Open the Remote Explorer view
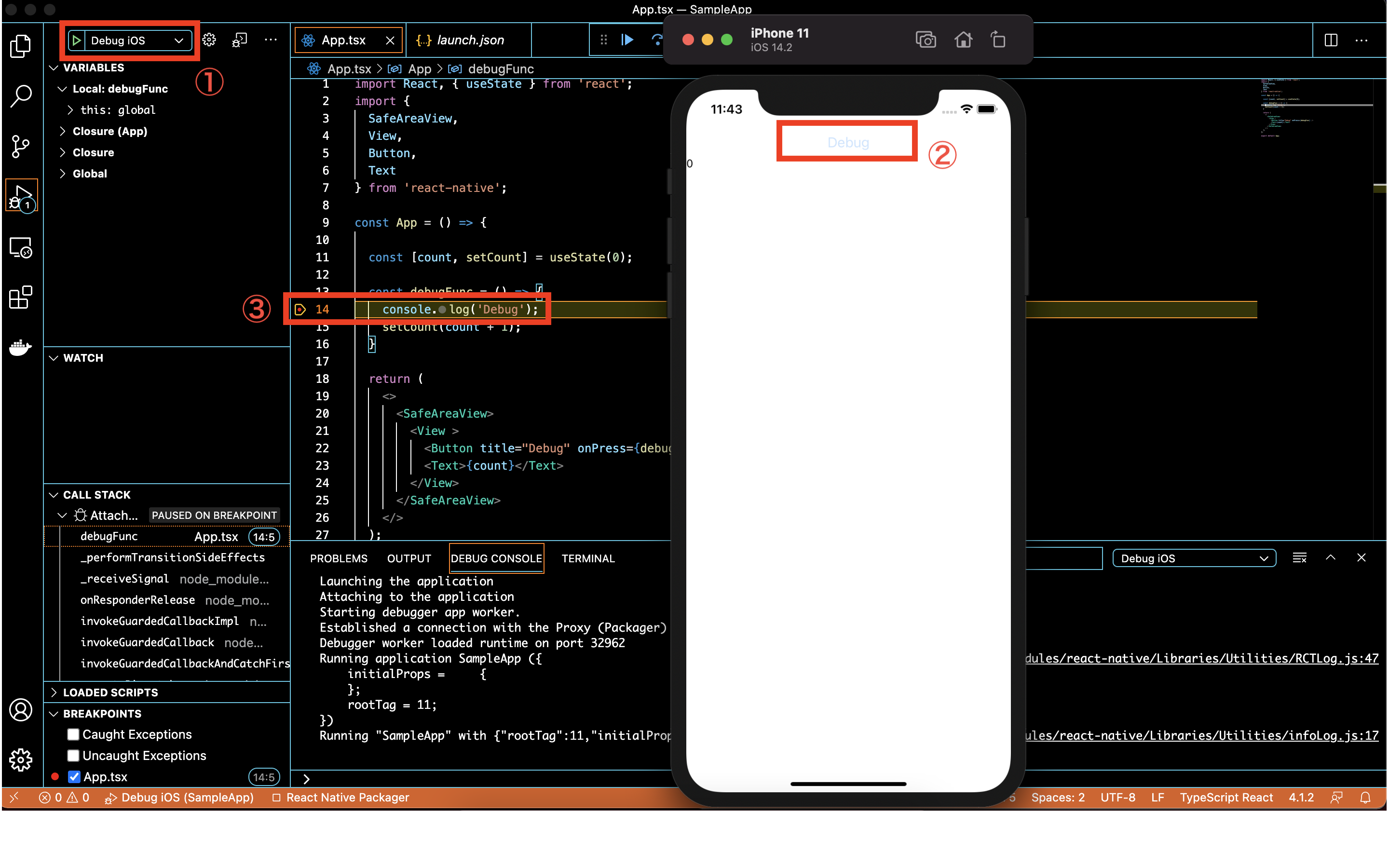The height and width of the screenshot is (868, 1389). [21, 248]
